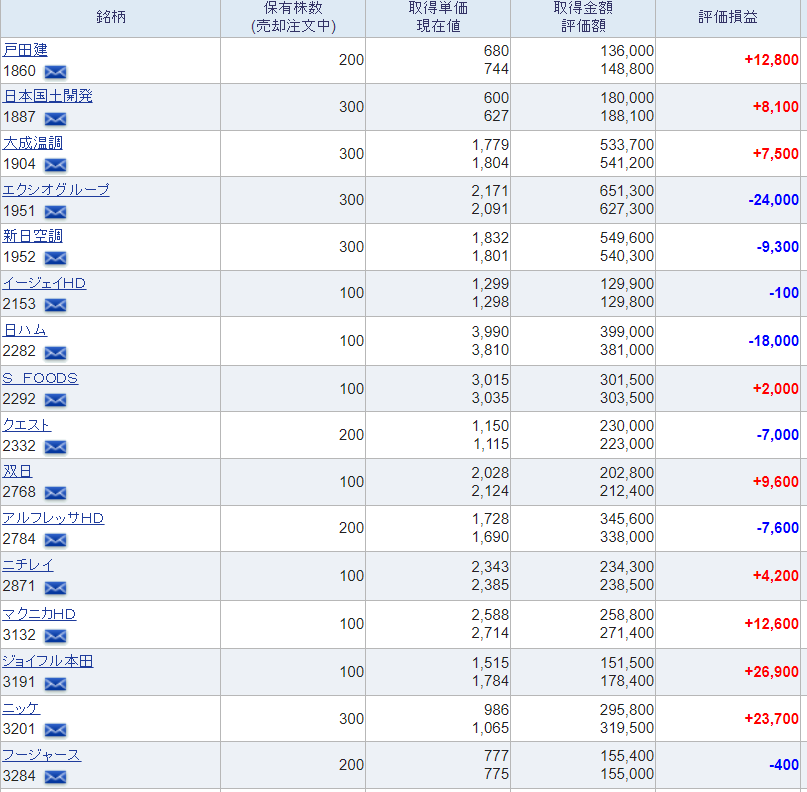Open the フージャース stock link
This screenshot has width=807, height=792.
(x=42, y=755)
